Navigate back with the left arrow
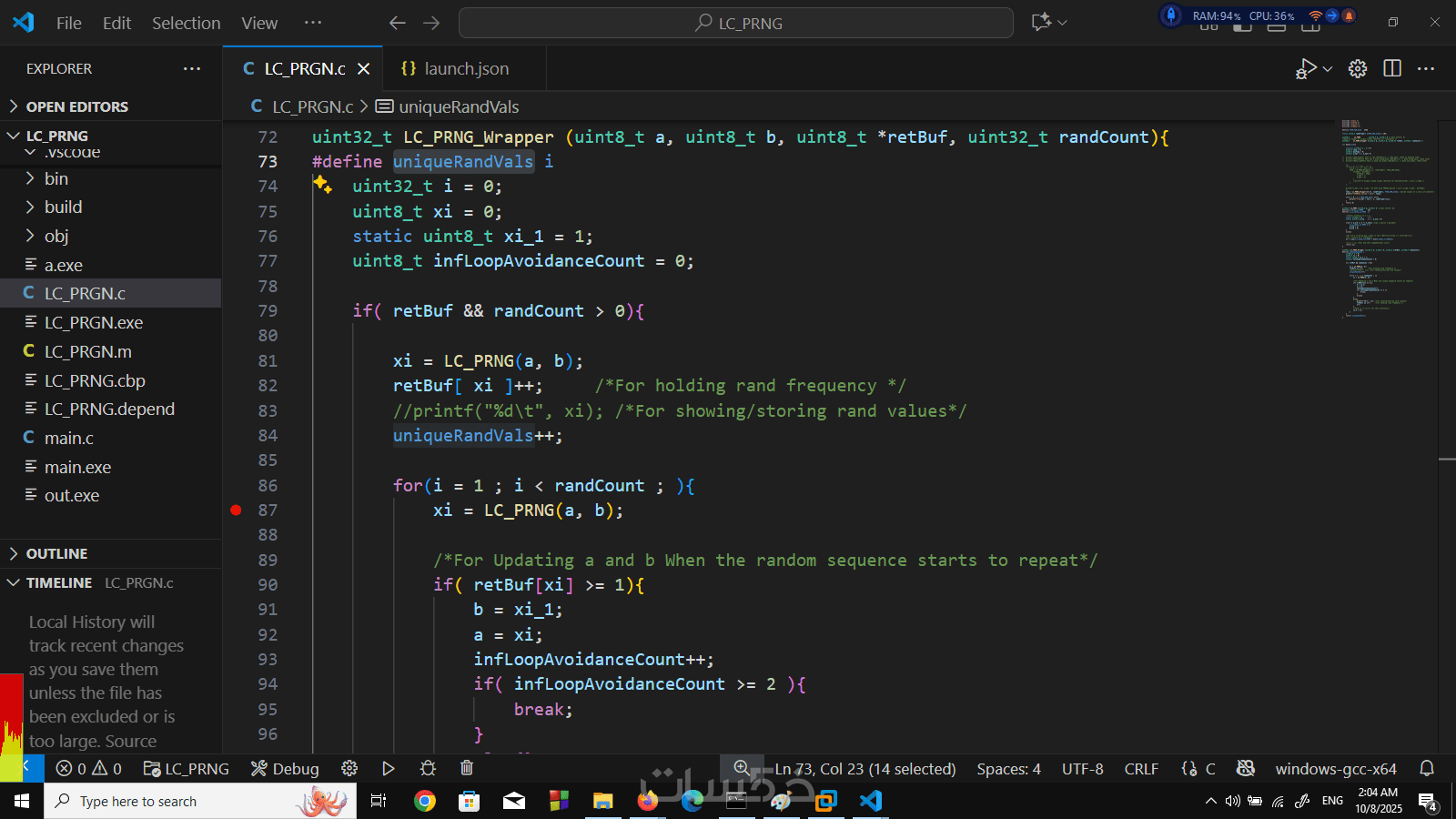1456x819 pixels. tap(397, 23)
